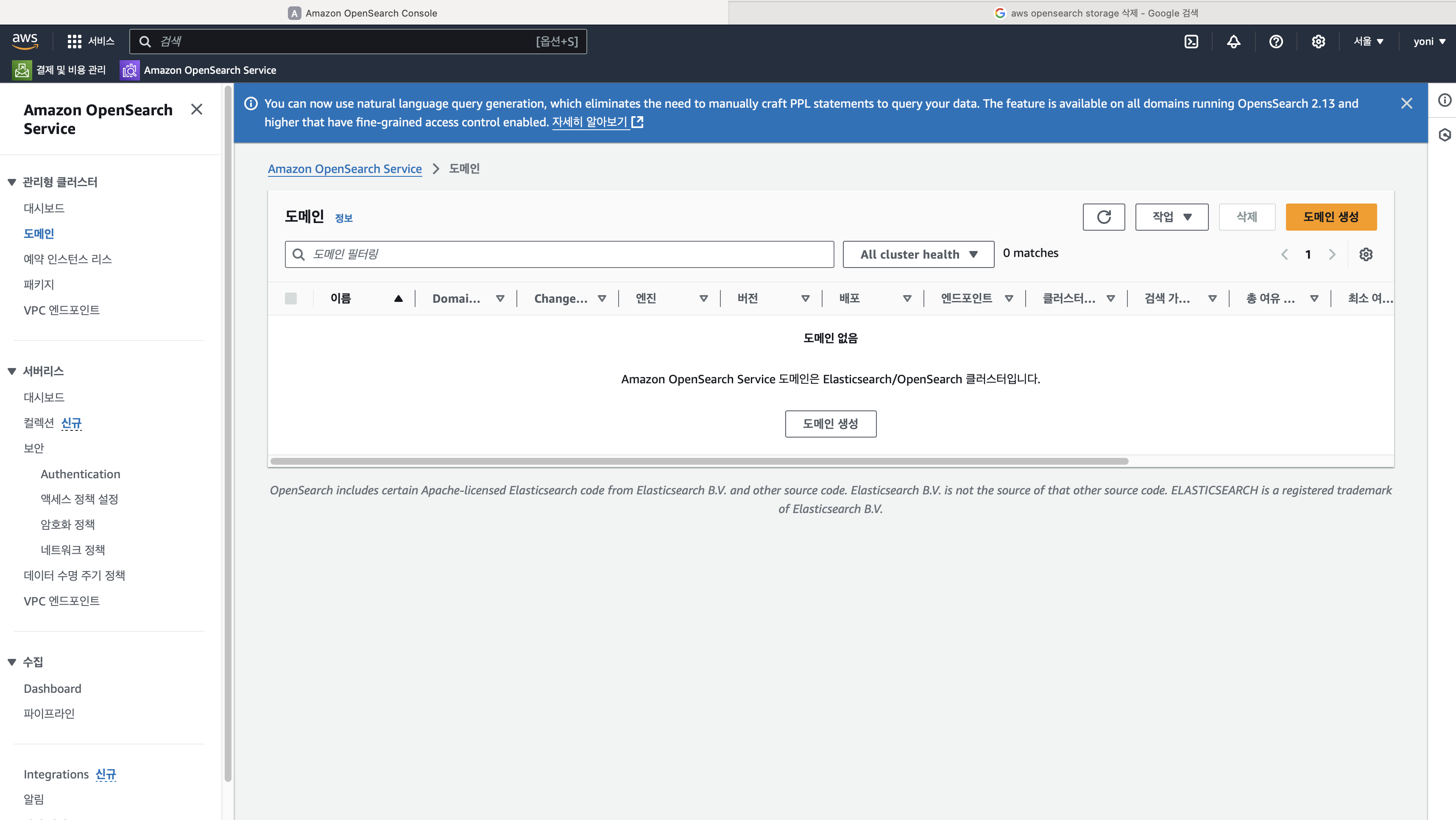Viewport: 1456px width, 820px height.
Task: Open Dashboard under 수집
Action: point(53,688)
